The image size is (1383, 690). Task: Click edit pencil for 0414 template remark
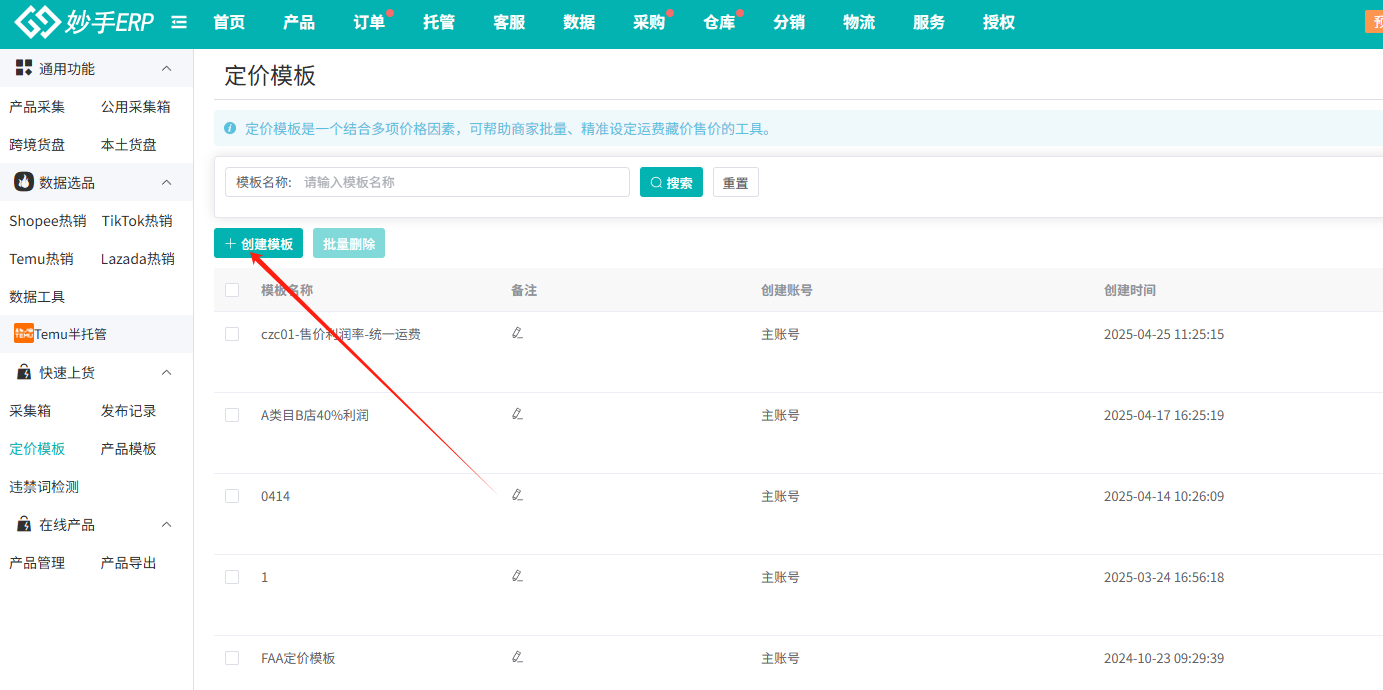[517, 495]
